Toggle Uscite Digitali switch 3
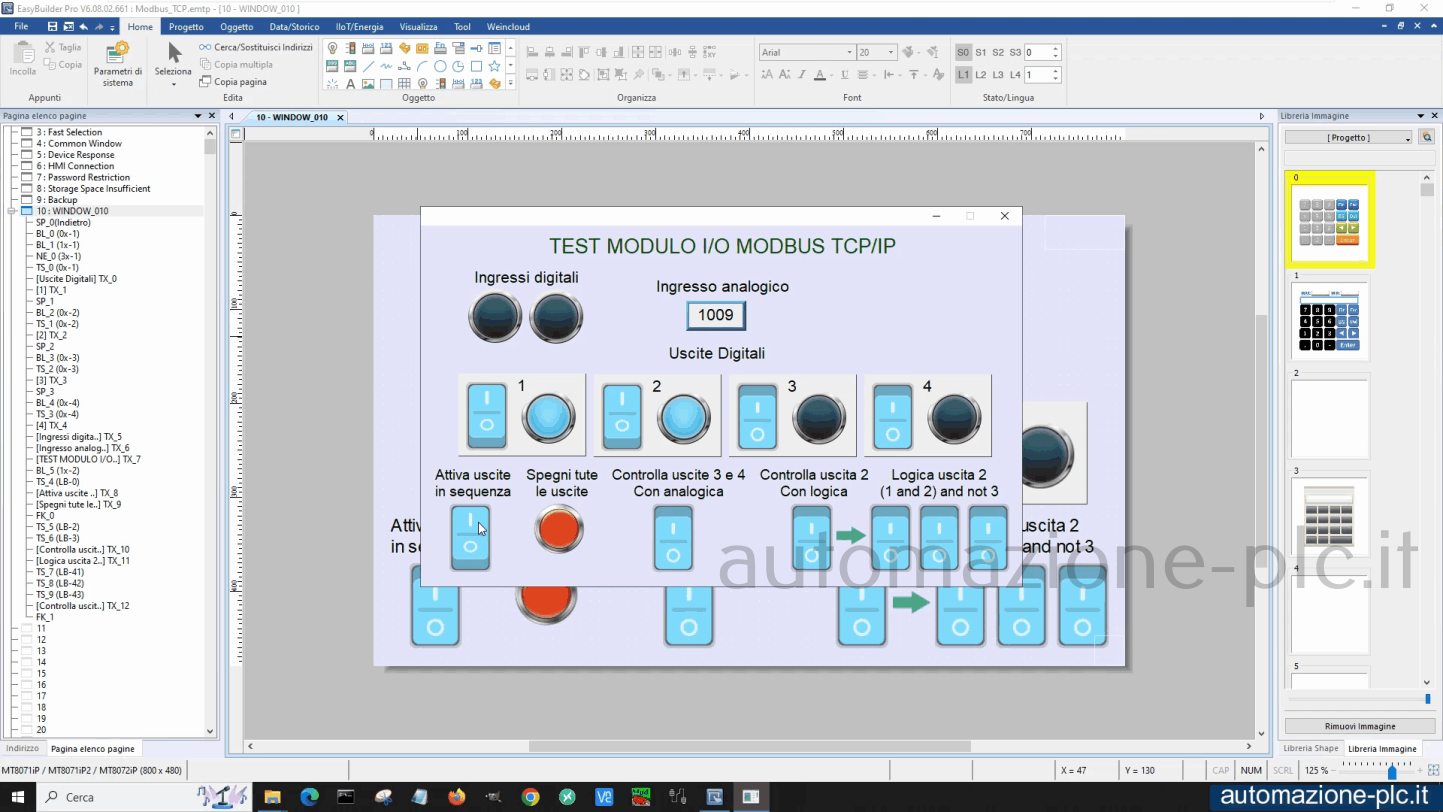This screenshot has height=812, width=1443. 757,416
